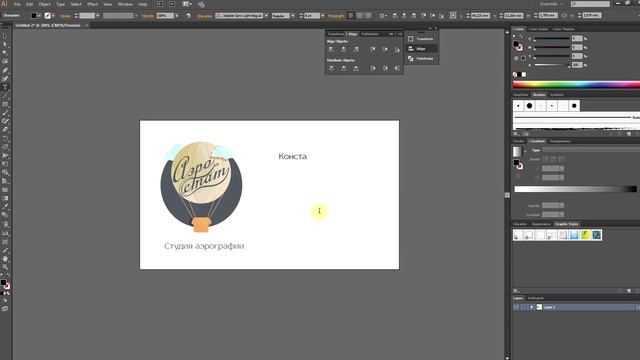Viewport: 640px width, 360px height.
Task: Click the gradient ramp in Gradient panel
Action: [576, 189]
